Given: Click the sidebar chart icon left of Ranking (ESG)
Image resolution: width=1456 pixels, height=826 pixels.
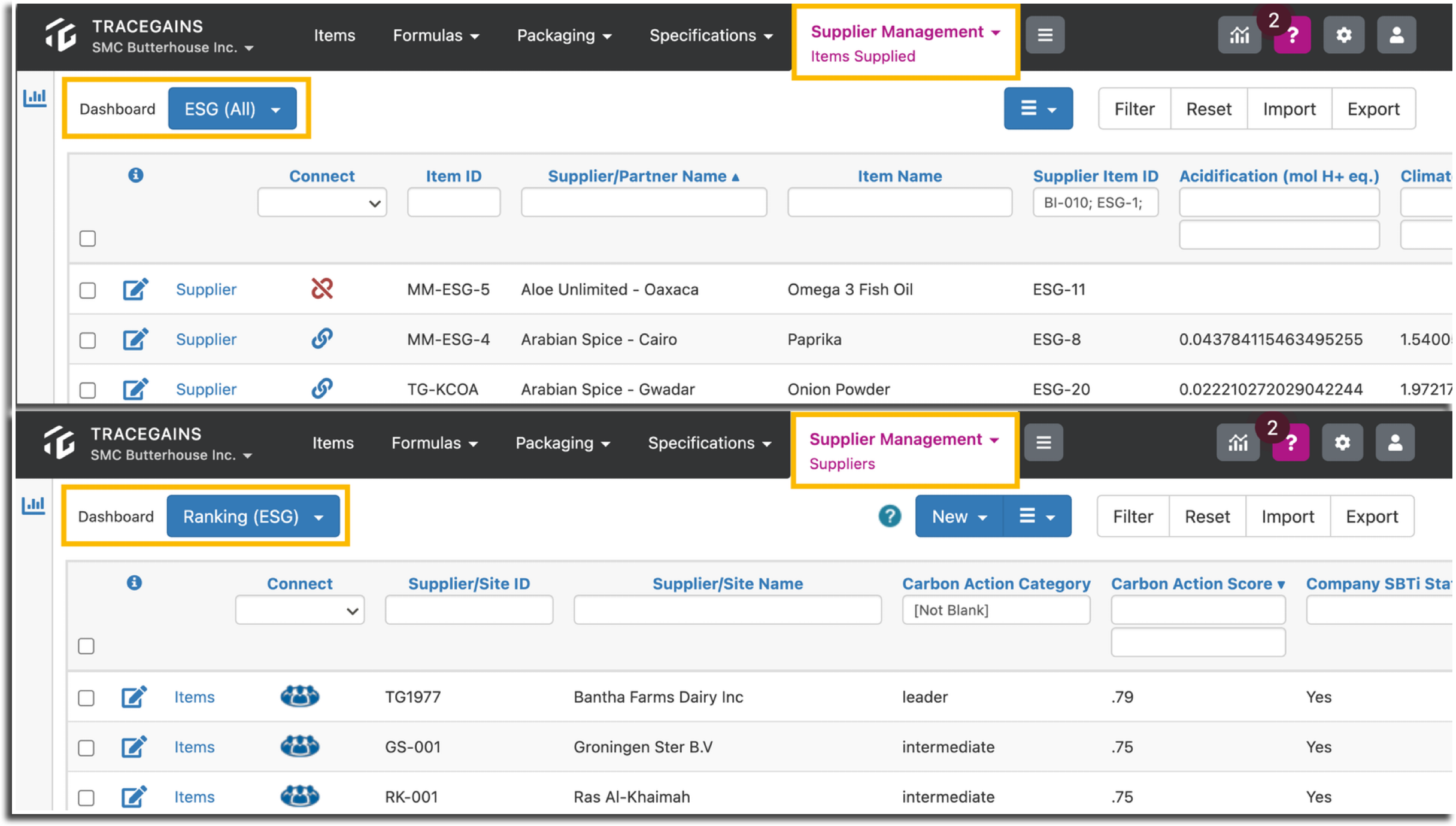Looking at the screenshot, I should click(x=34, y=505).
